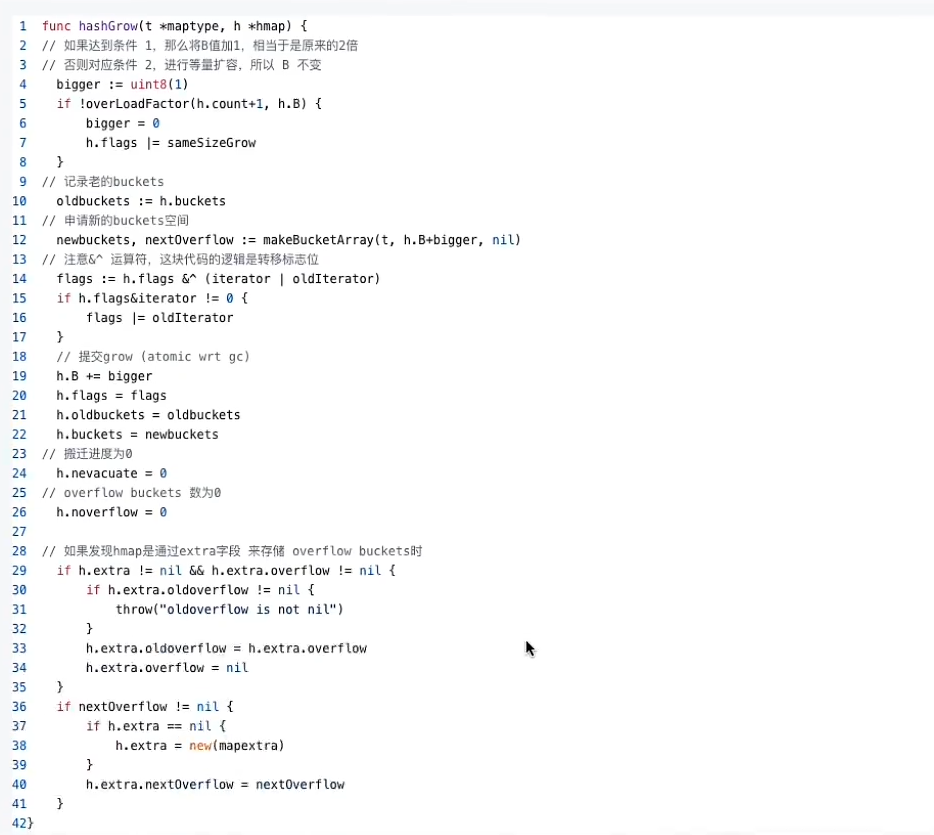934x835 pixels.
Task: Click the first comment about condition 1
Action: 200,46
